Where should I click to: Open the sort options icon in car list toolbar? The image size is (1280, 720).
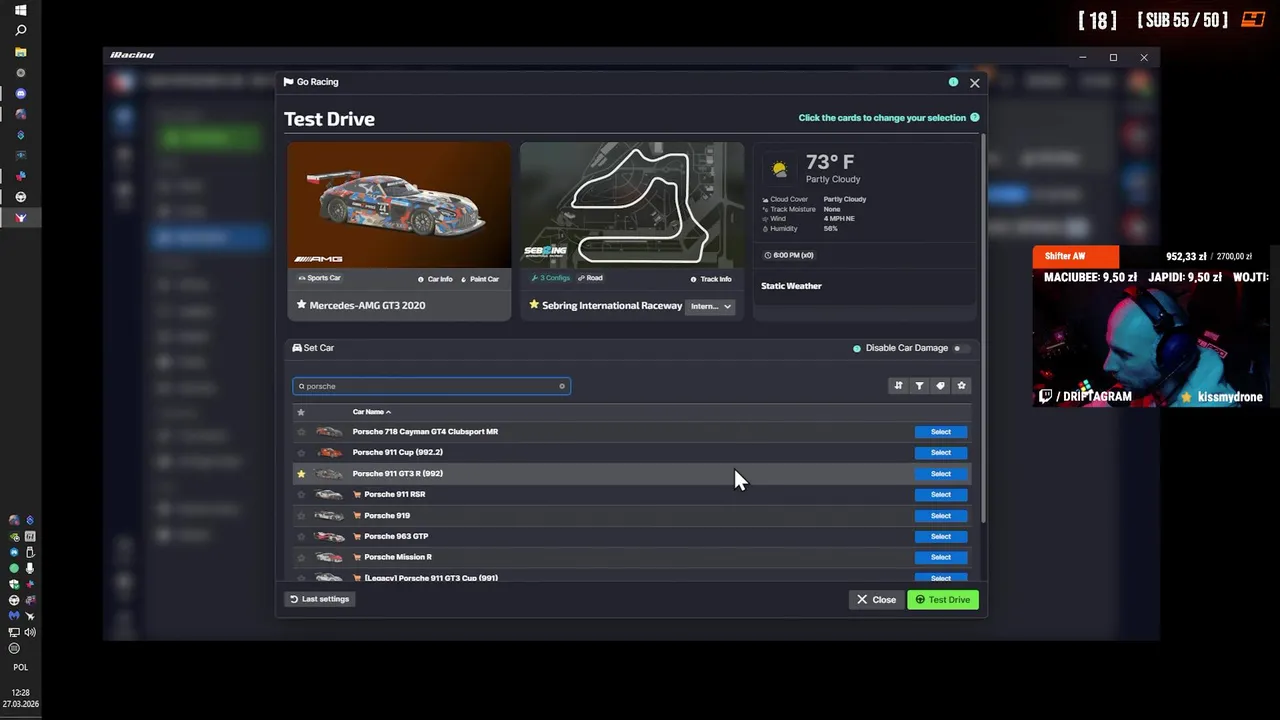pos(898,386)
